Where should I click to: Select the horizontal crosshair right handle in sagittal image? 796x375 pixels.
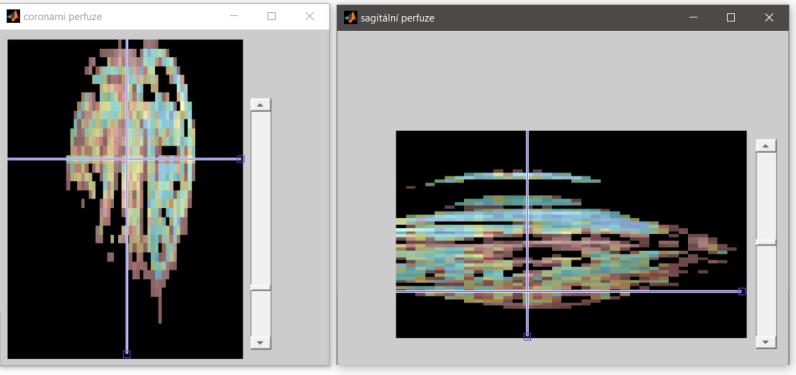tap(742, 291)
